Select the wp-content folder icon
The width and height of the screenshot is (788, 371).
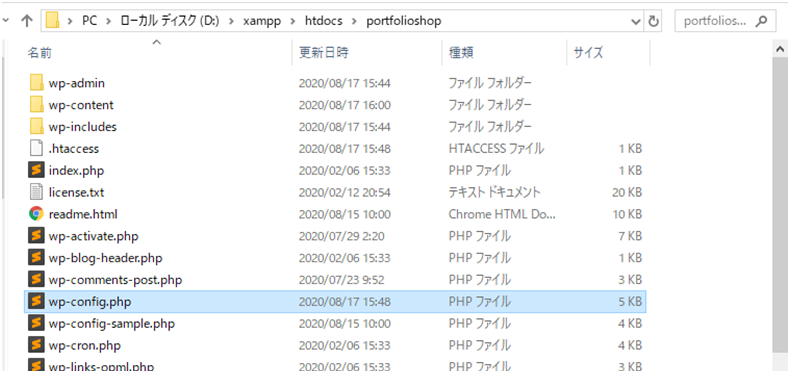[x=37, y=105]
